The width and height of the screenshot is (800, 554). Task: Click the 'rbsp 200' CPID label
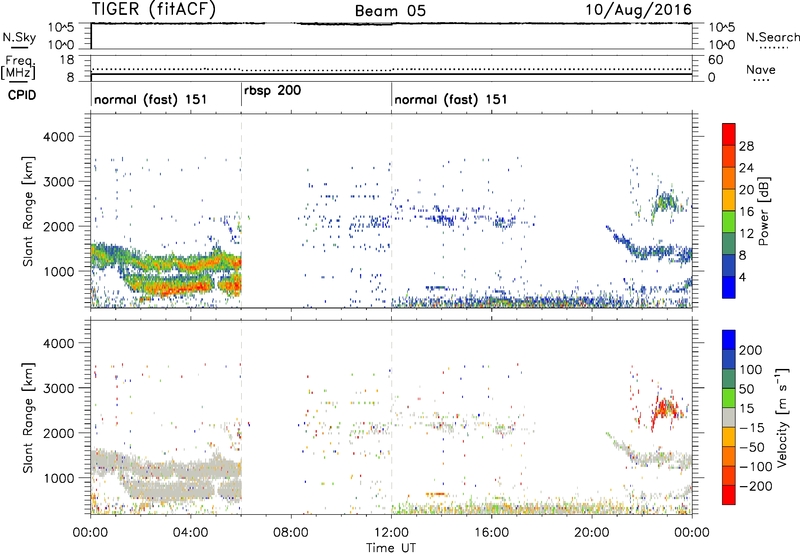click(272, 90)
